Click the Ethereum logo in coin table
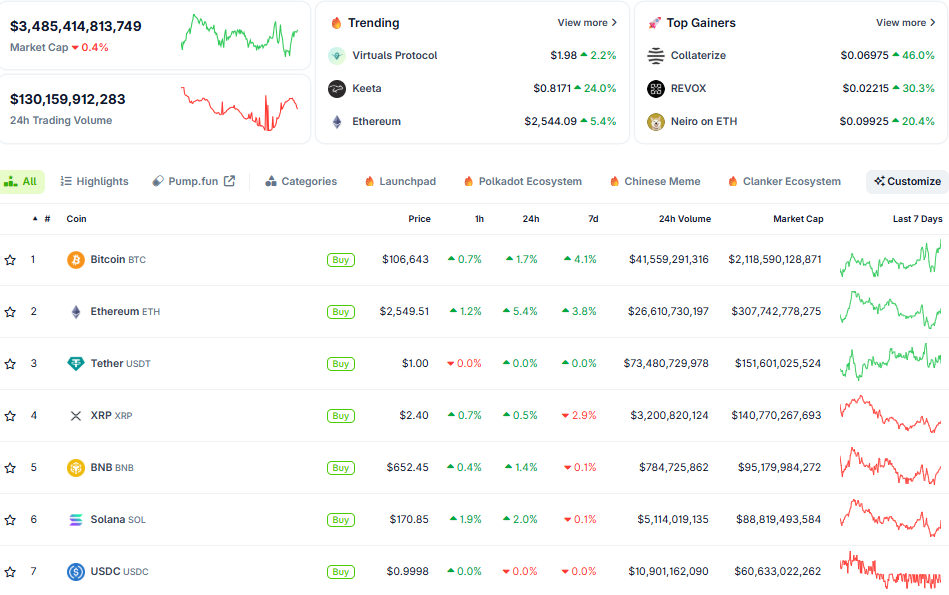 tap(76, 312)
